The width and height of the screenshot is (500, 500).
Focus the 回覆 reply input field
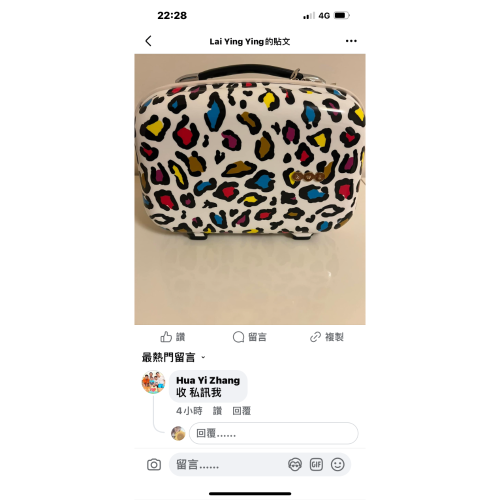pyautogui.click(x=274, y=433)
